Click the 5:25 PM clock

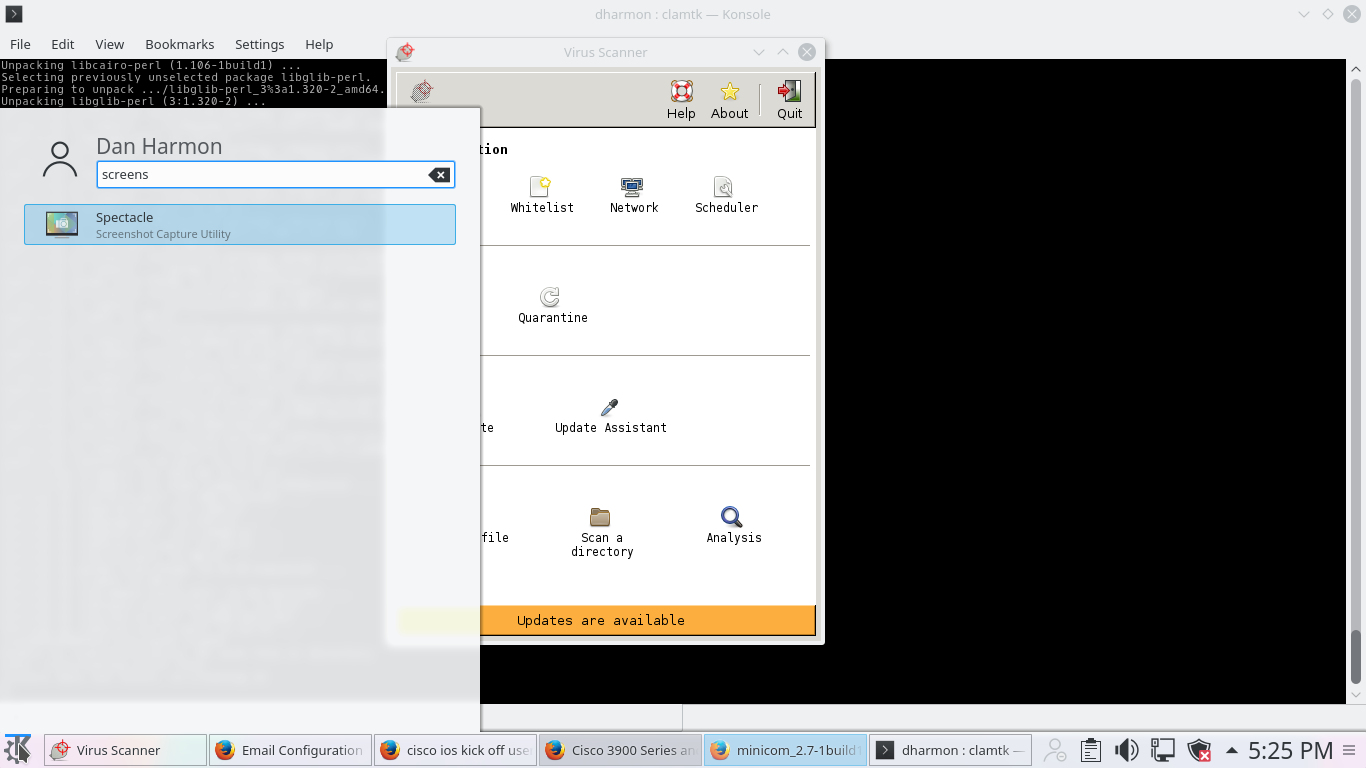(1290, 750)
